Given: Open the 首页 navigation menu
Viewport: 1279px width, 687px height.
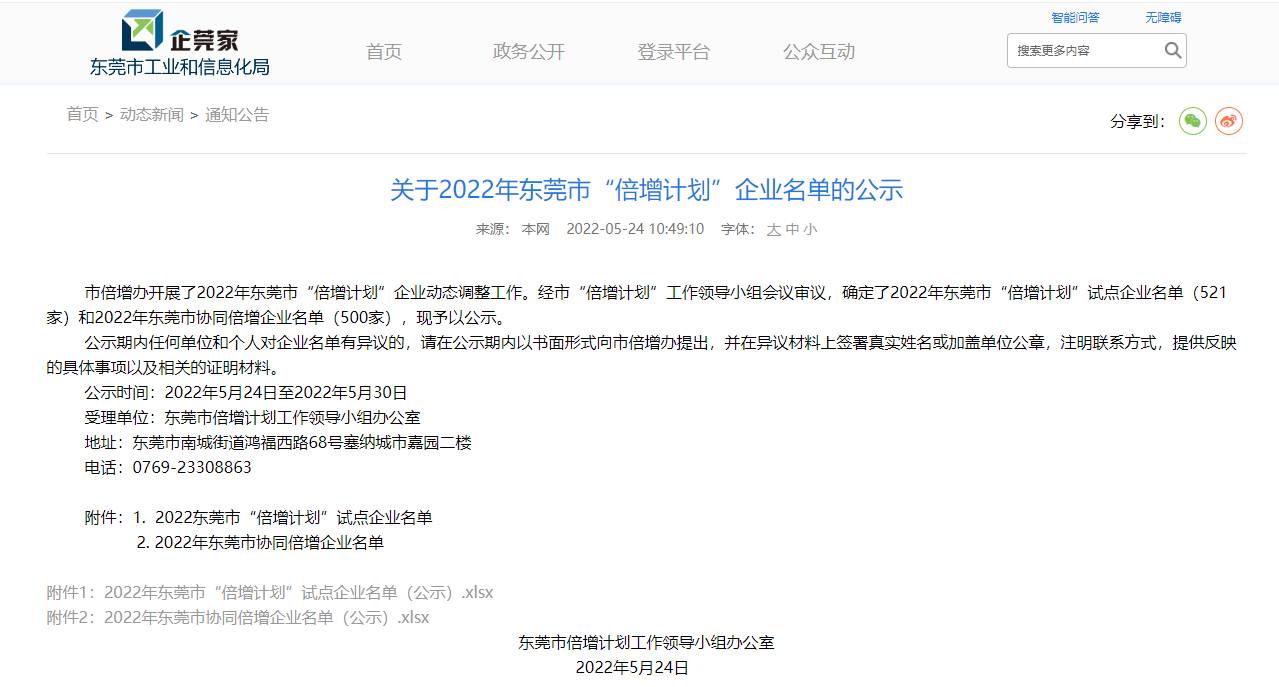Looking at the screenshot, I should 384,52.
